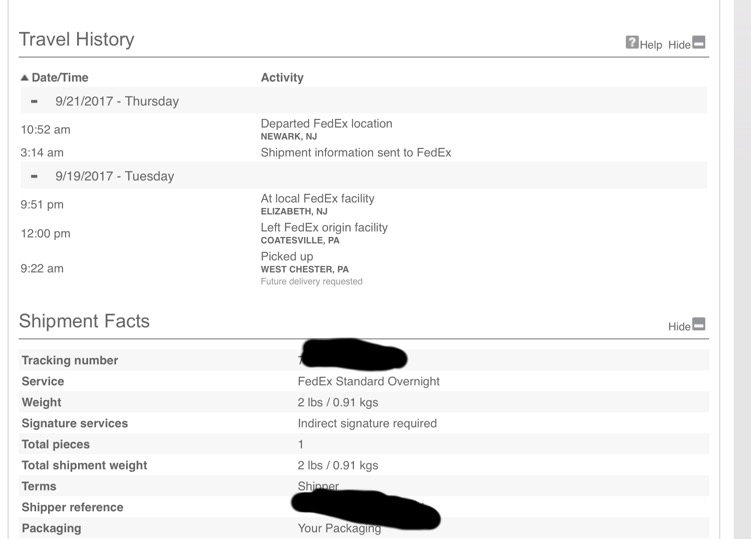Click Shipment information sent to FedEx
751x539 pixels.
click(x=356, y=152)
